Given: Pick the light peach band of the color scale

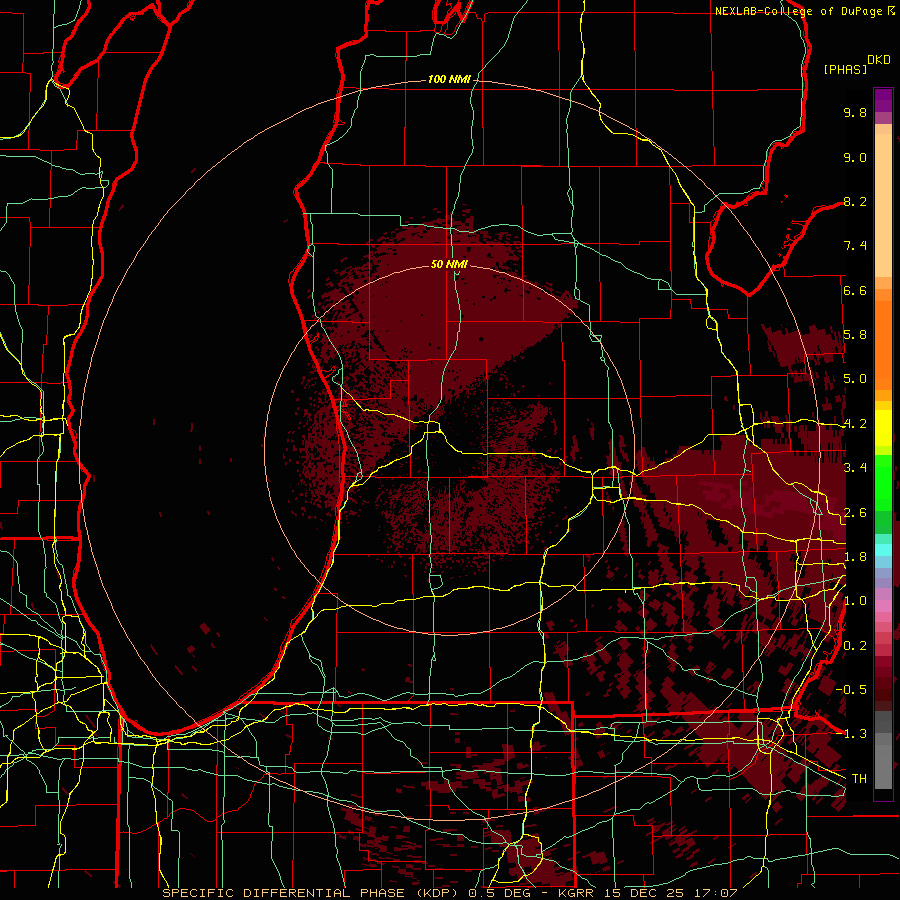Looking at the screenshot, I should pyautogui.click(x=883, y=205).
